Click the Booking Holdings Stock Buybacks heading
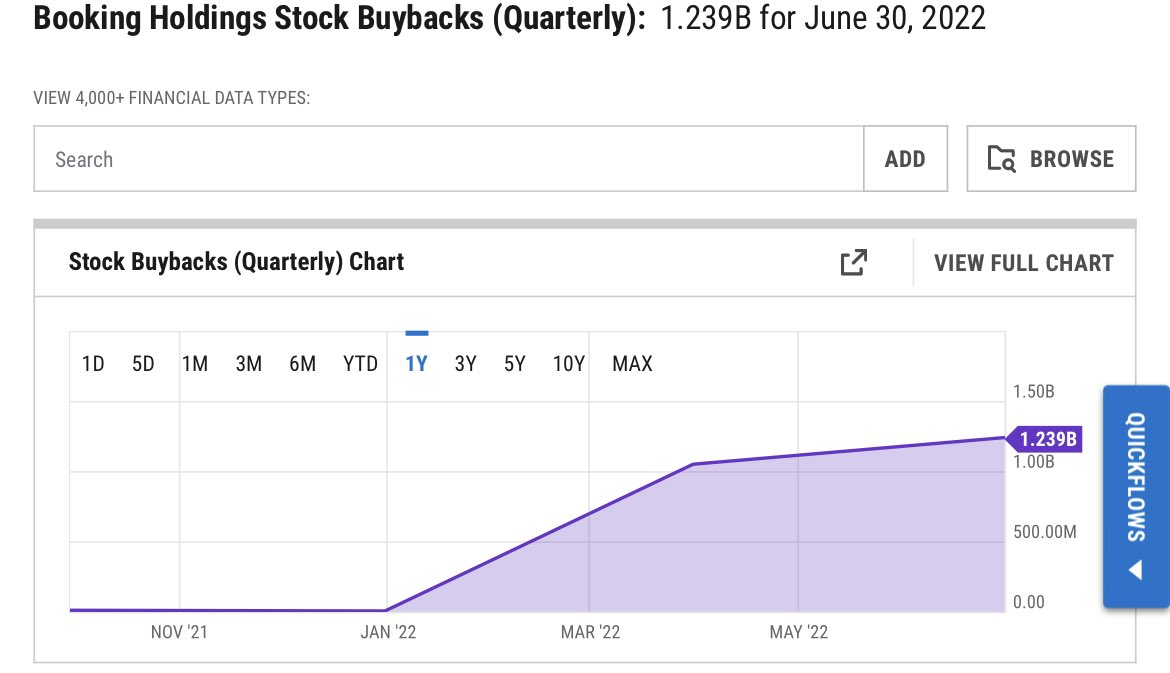The image size is (1170, 673). [340, 18]
